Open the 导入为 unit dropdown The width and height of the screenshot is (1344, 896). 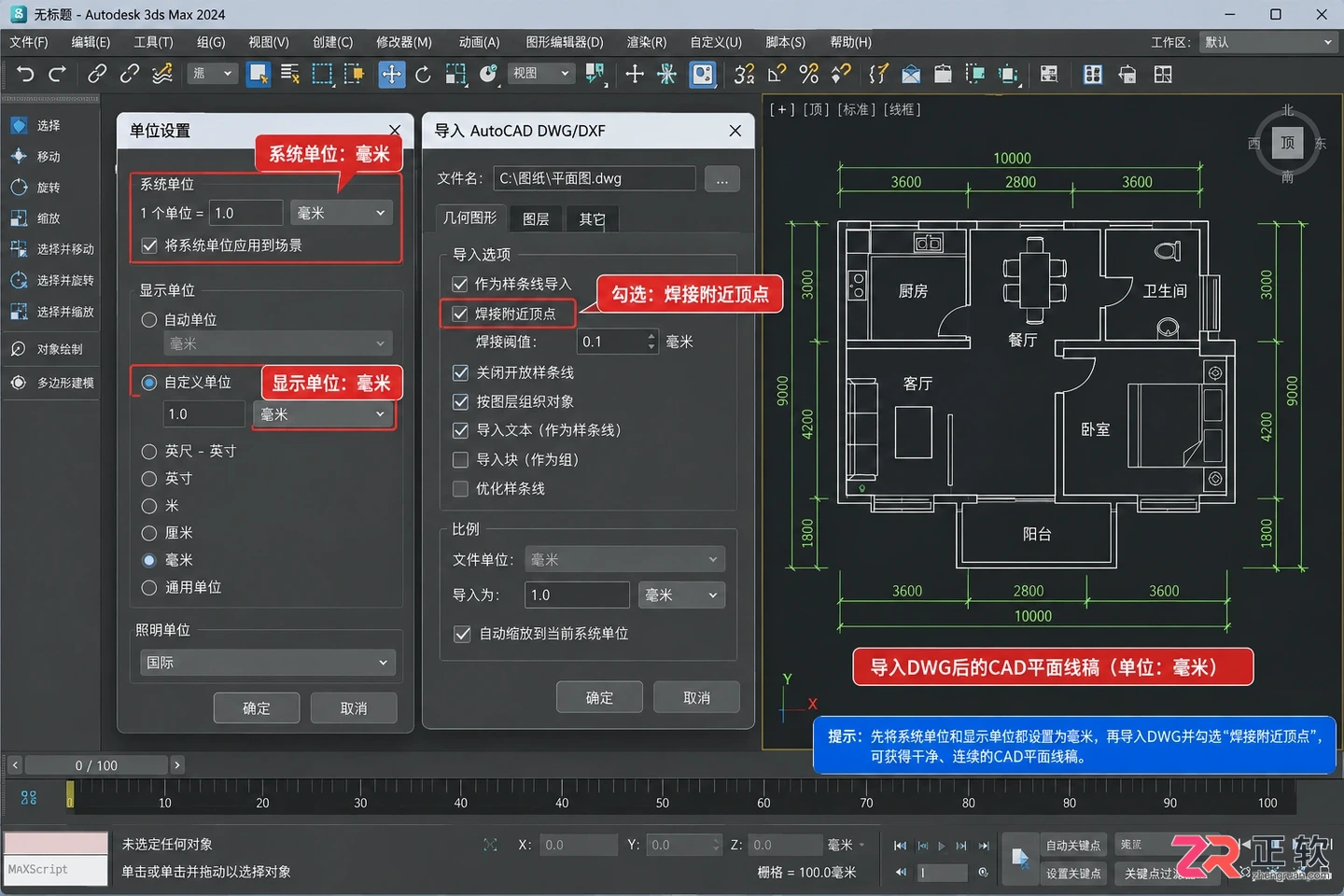(681, 595)
